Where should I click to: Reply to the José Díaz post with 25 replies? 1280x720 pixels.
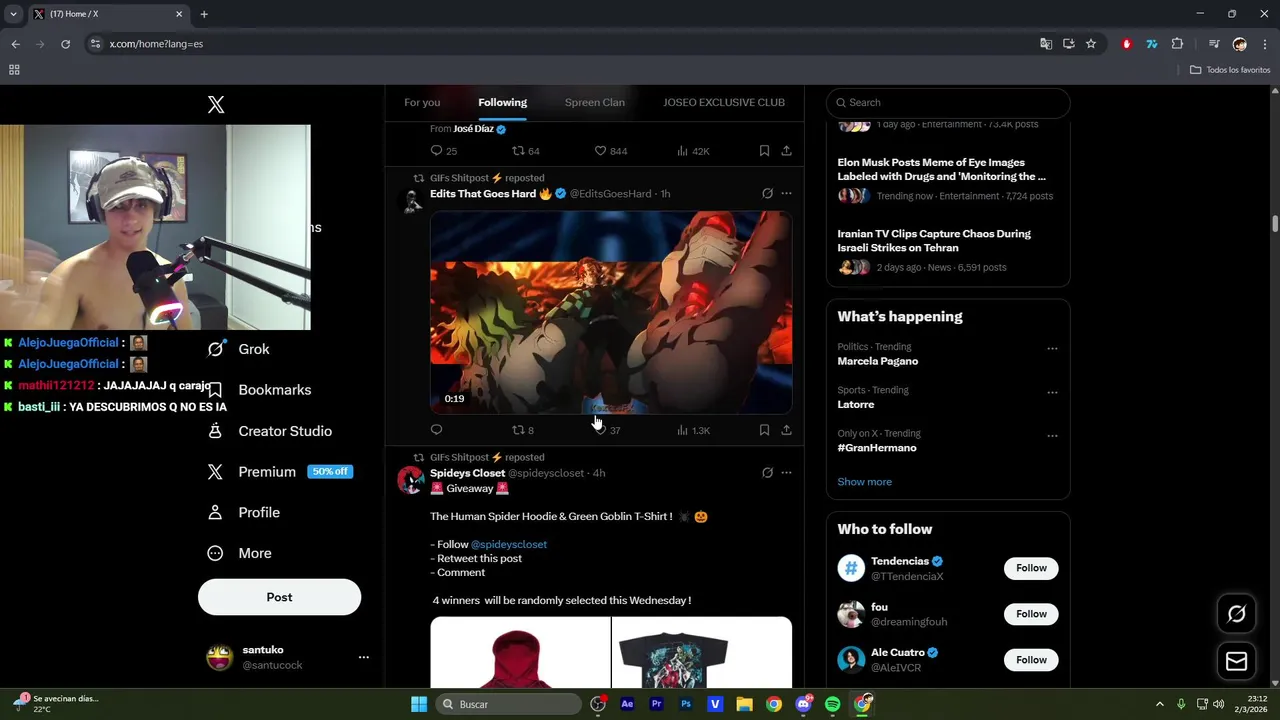click(443, 151)
